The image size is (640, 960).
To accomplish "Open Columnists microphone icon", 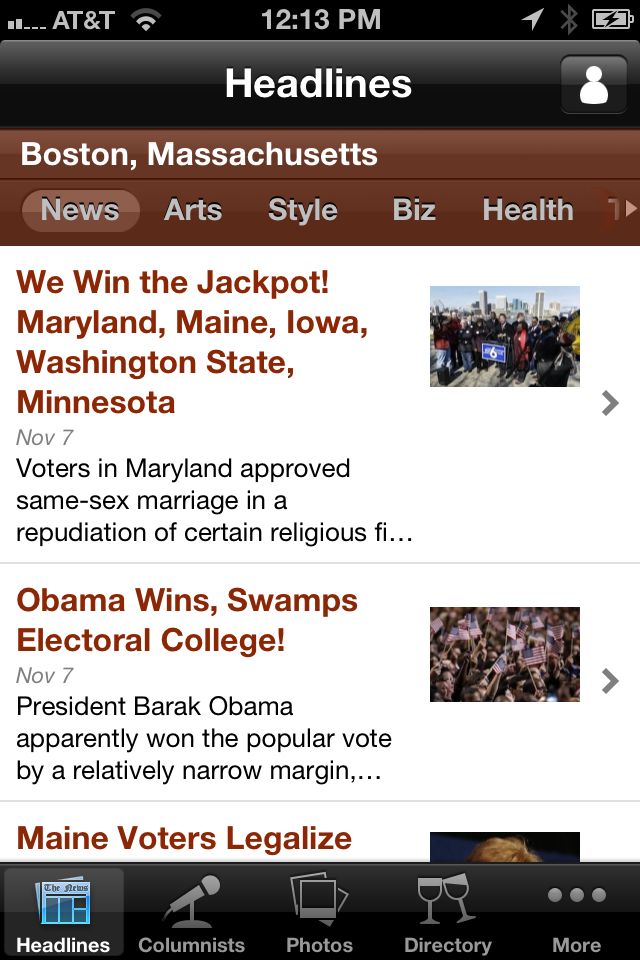I will click(x=191, y=900).
